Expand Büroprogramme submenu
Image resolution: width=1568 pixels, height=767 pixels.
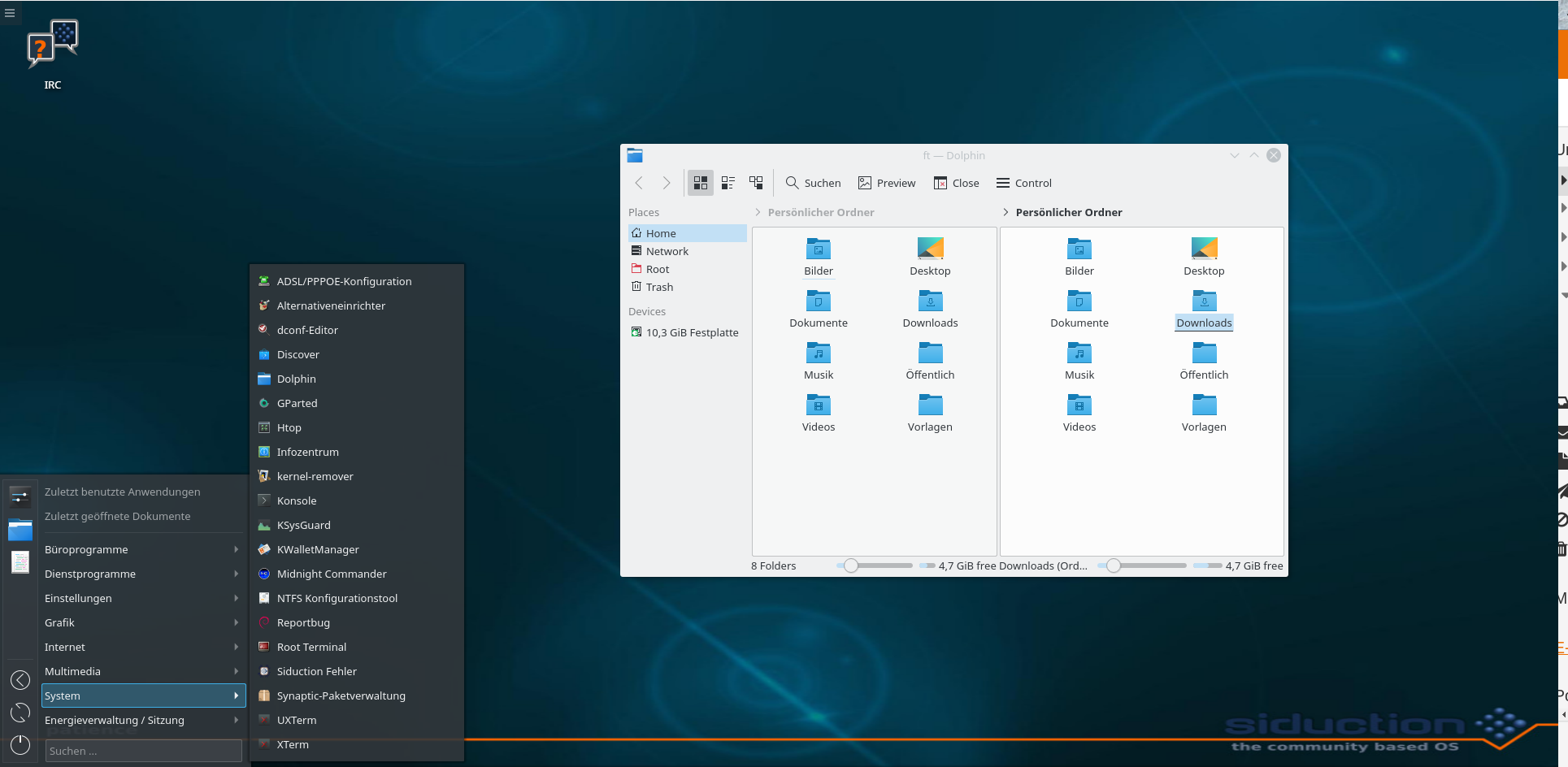143,549
